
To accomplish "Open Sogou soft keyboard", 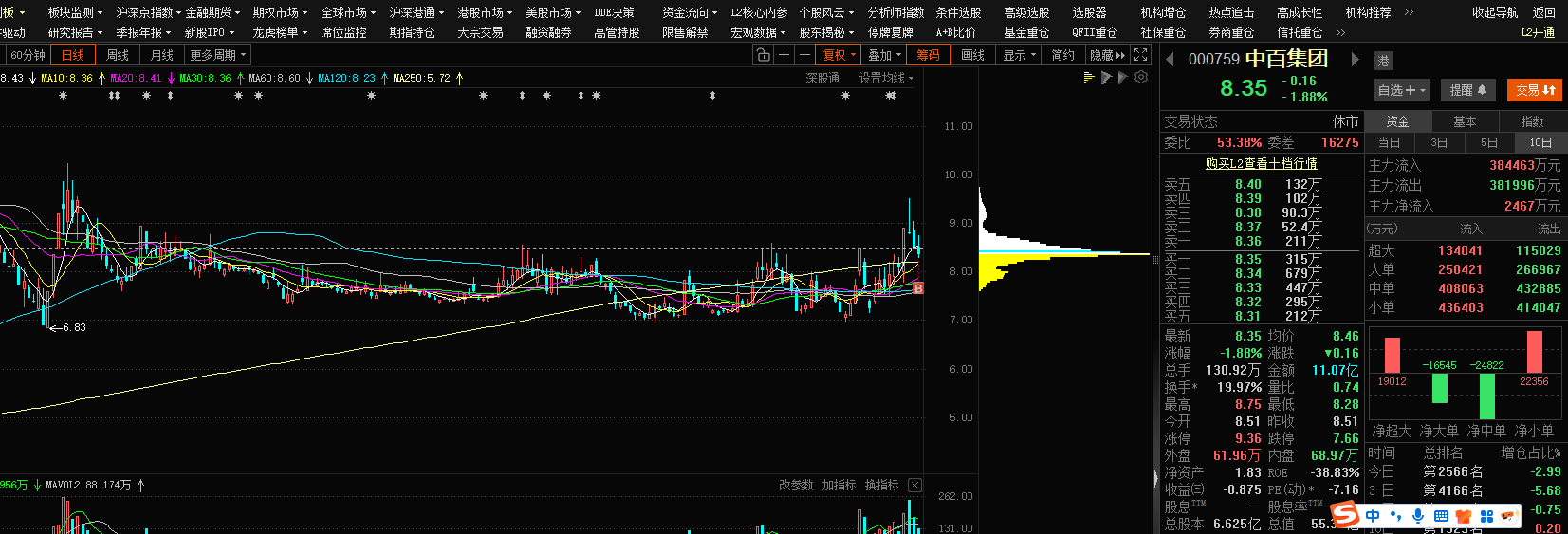I will click(x=1441, y=515).
